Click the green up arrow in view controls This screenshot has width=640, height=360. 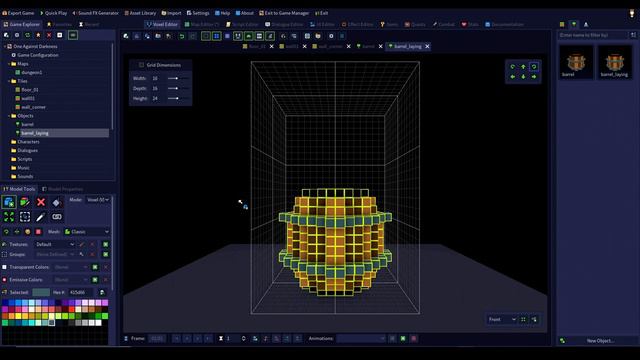point(523,67)
